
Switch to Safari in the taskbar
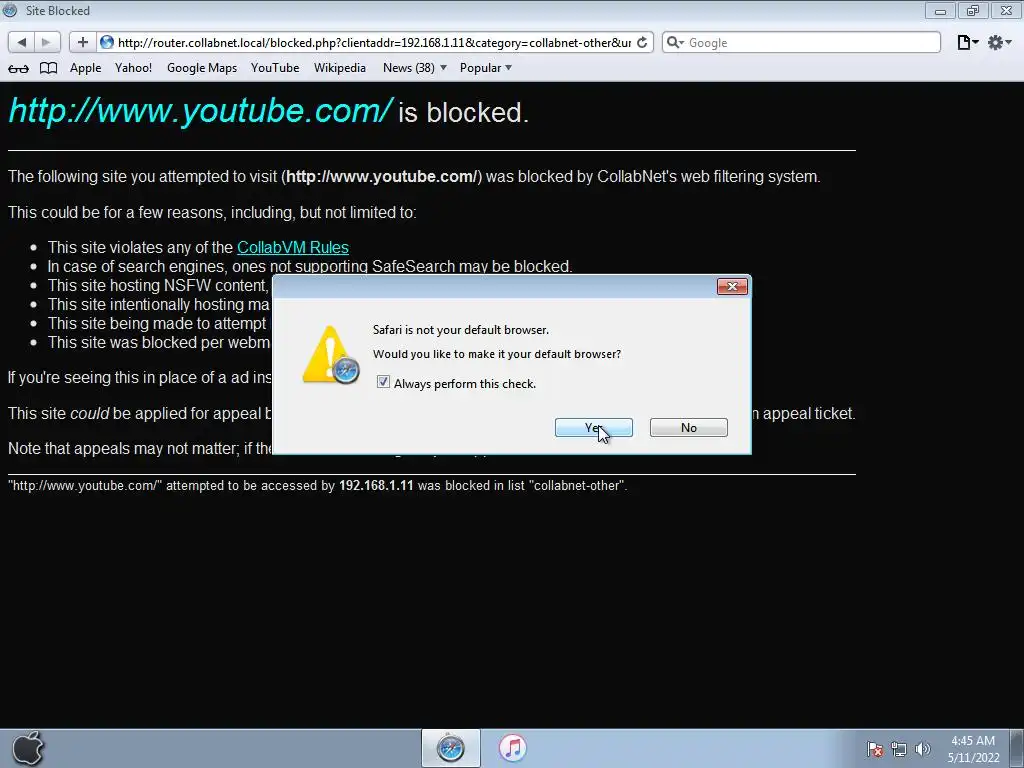pyautogui.click(x=451, y=748)
